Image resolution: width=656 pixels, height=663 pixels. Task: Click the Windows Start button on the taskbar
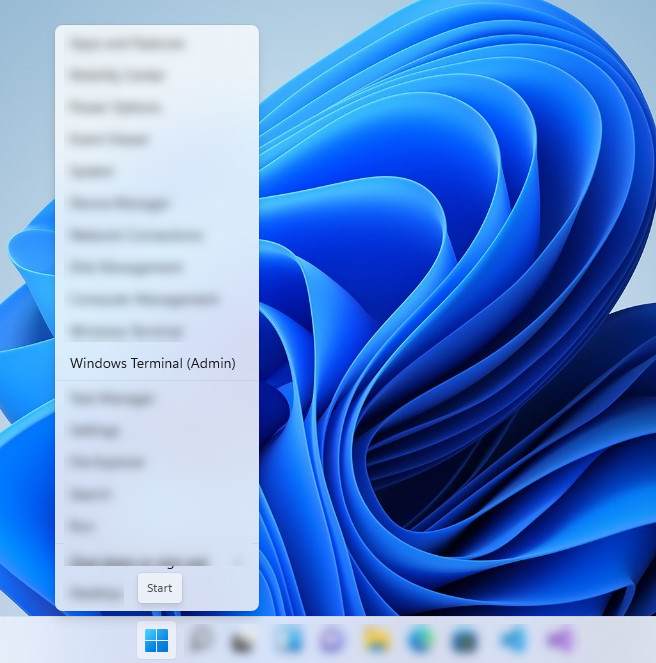156,640
